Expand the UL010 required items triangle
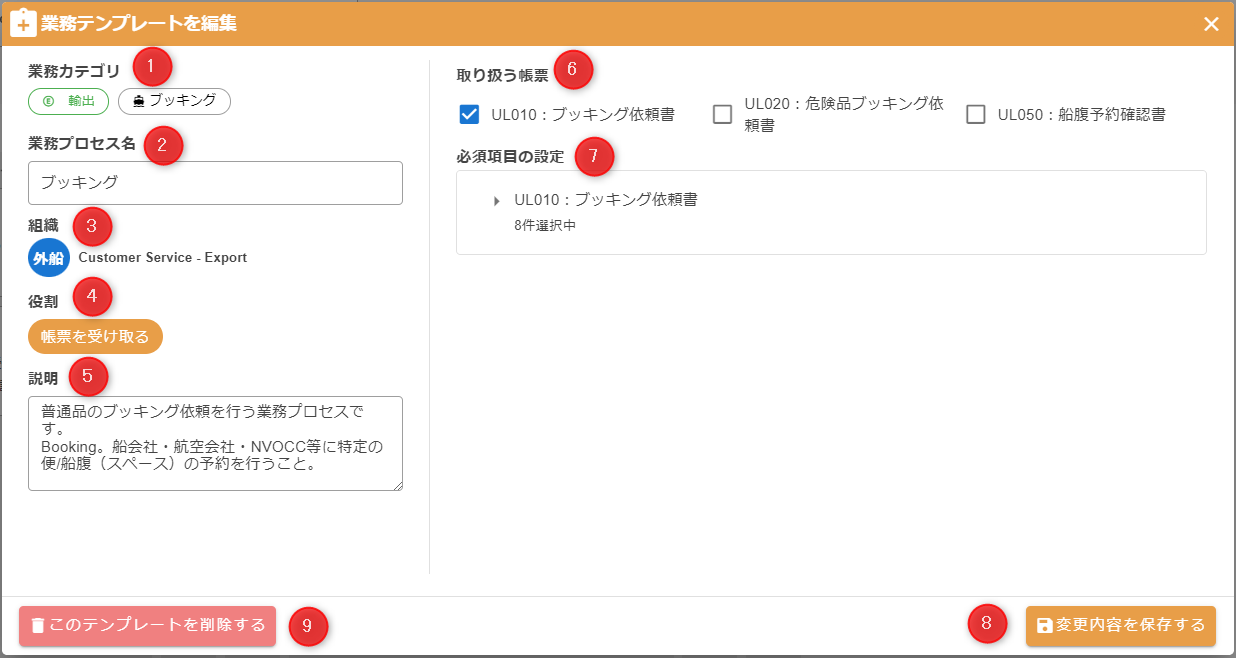The image size is (1236, 658). click(x=497, y=201)
